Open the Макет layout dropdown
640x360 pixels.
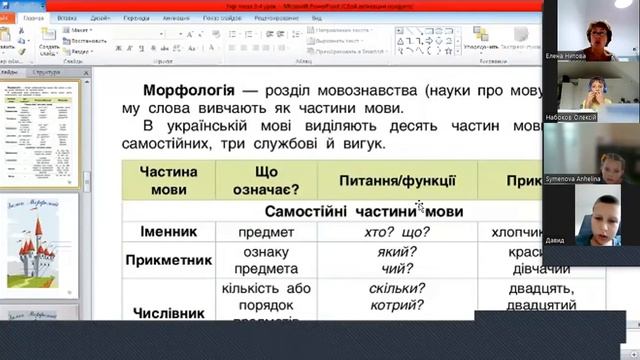(78, 30)
